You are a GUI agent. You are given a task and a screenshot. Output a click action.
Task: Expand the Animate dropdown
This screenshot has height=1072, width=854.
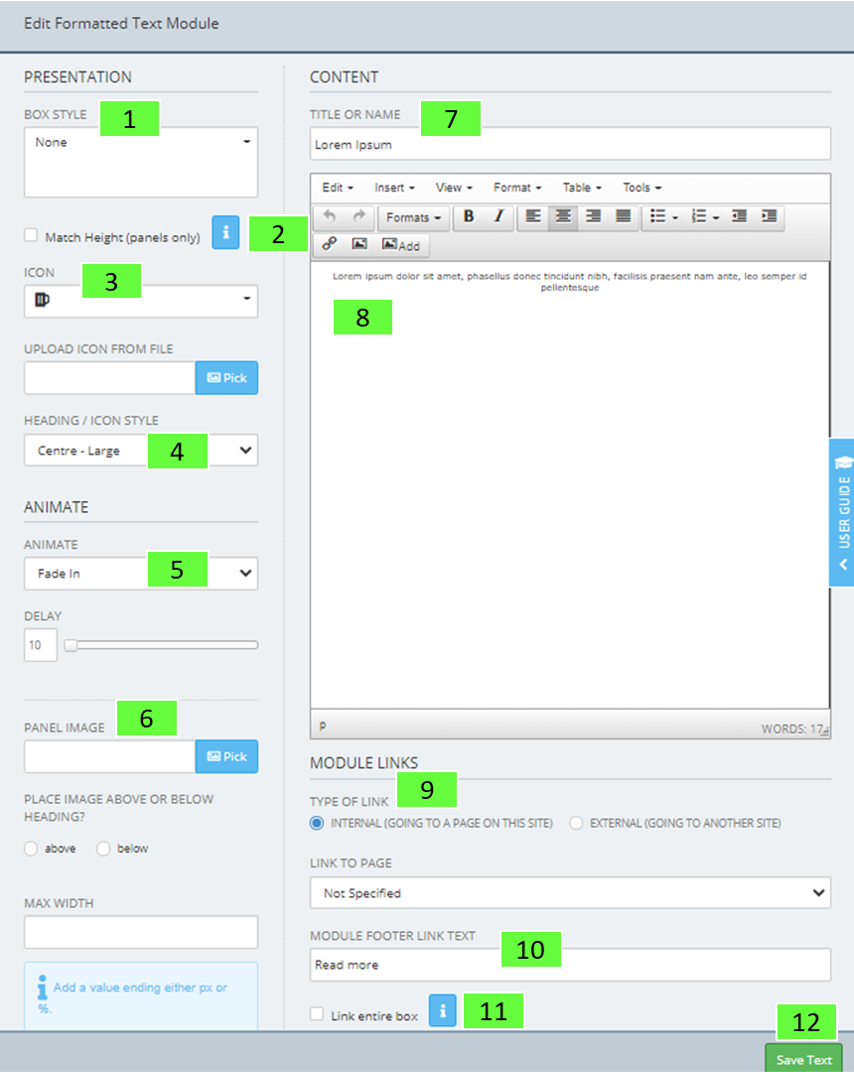(141, 574)
